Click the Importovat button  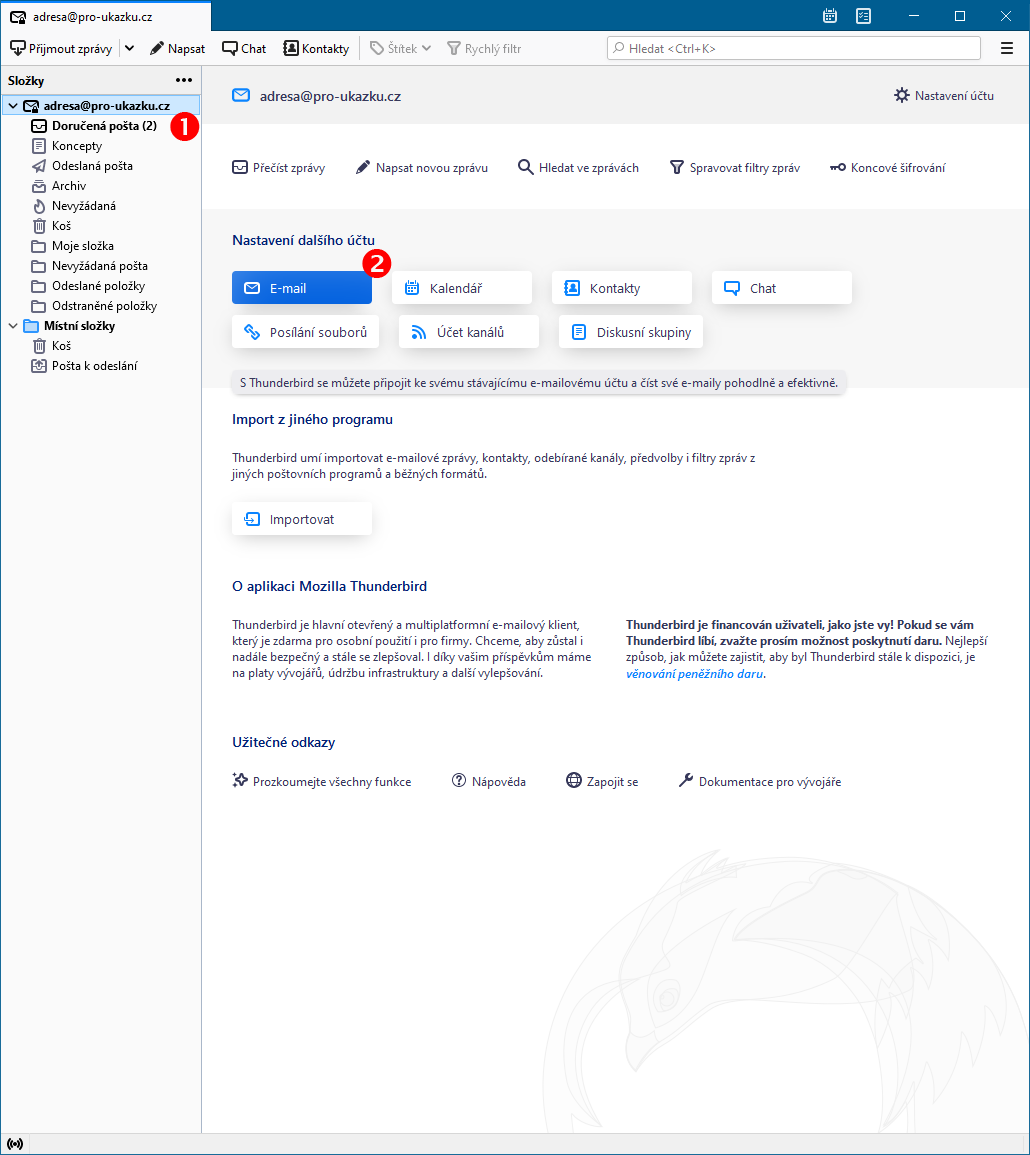[x=302, y=519]
